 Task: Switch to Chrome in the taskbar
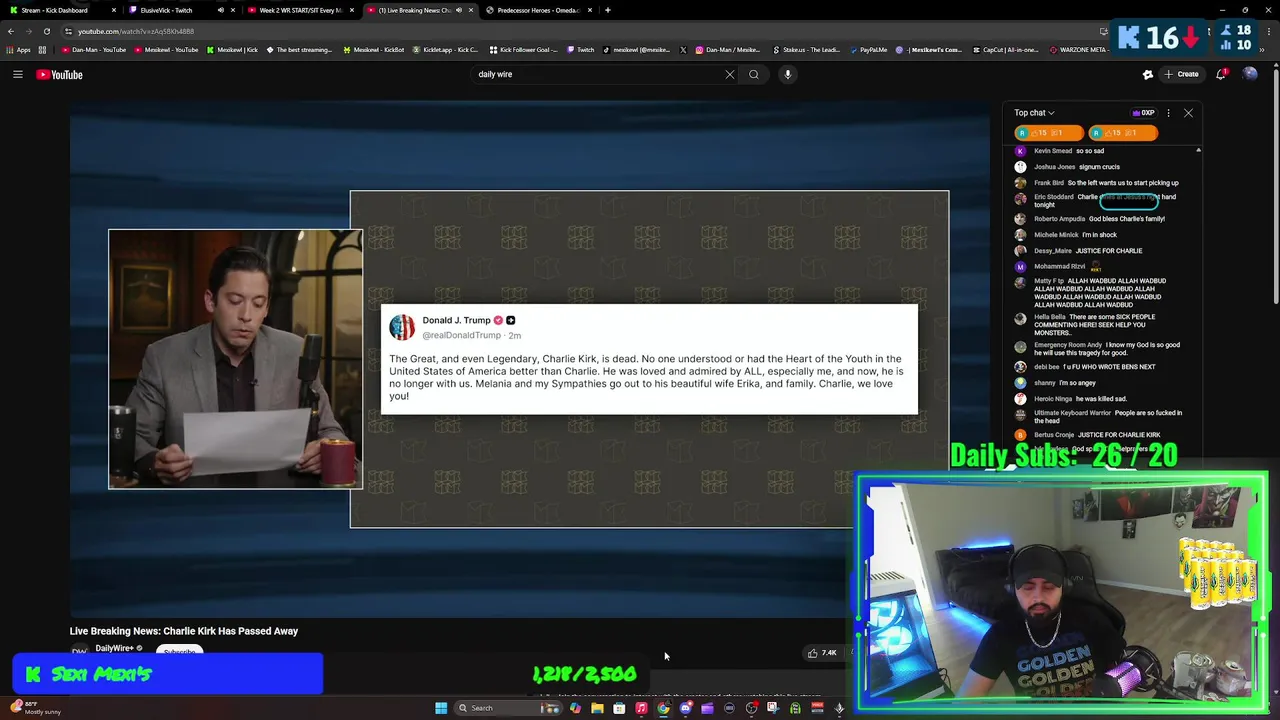[x=663, y=708]
